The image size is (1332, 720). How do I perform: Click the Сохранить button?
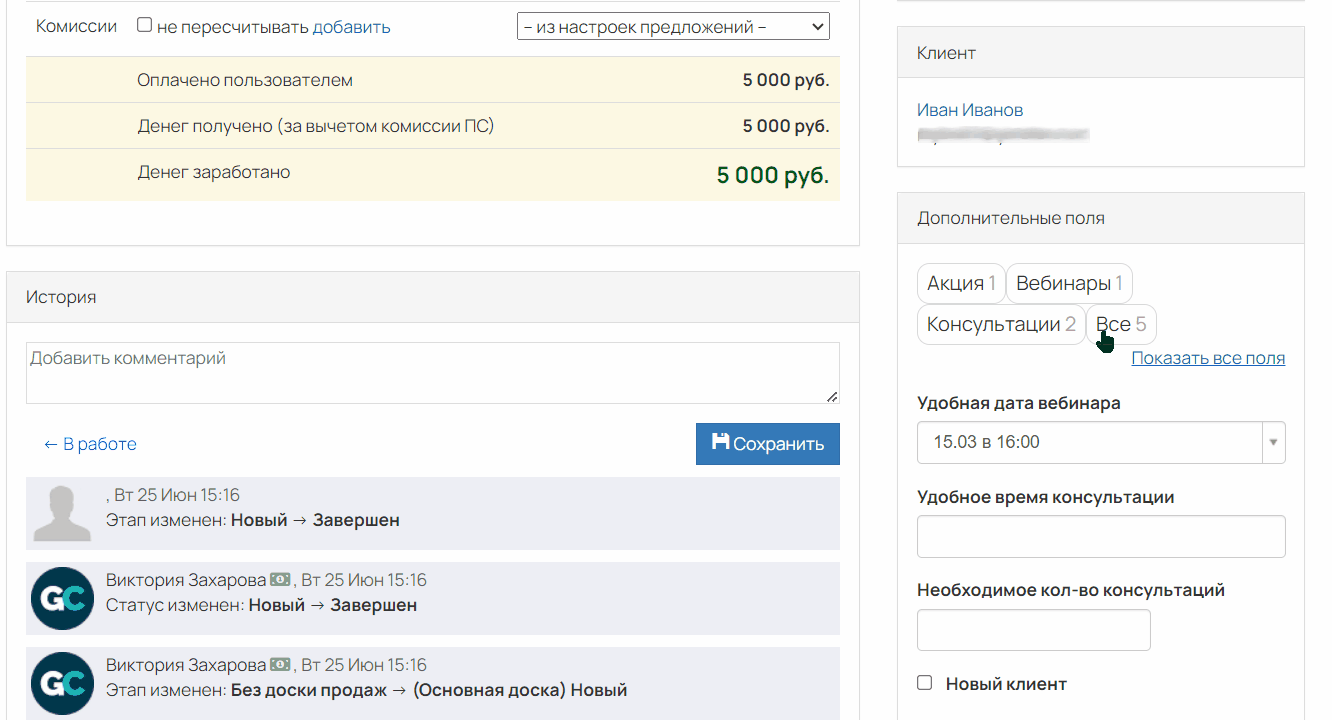[x=768, y=443]
